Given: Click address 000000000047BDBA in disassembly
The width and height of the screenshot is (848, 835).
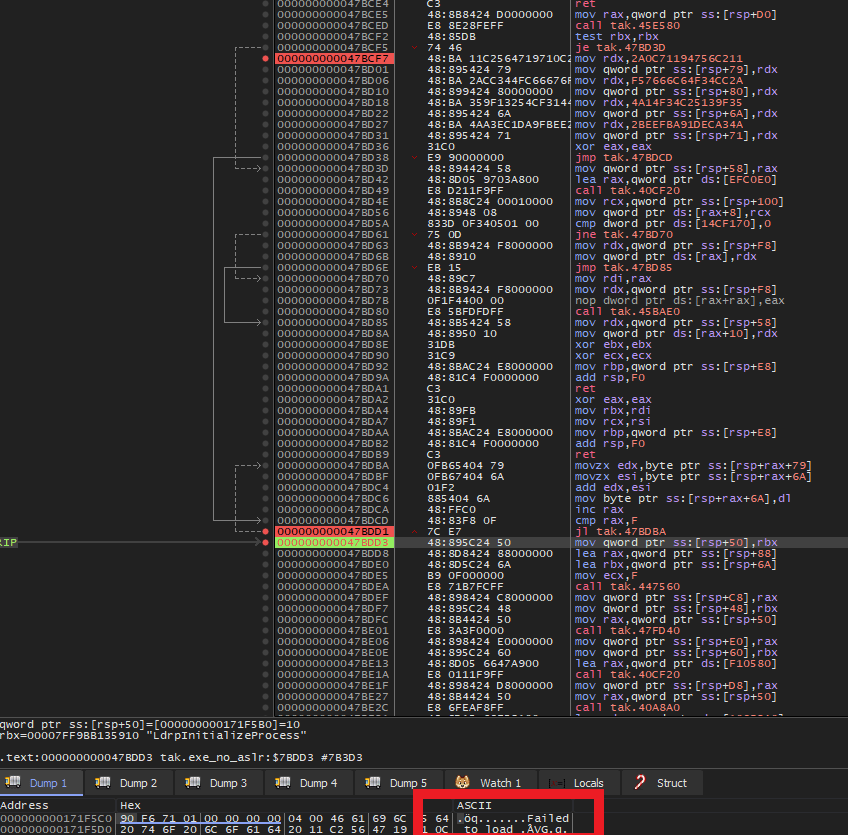Looking at the screenshot, I should [333, 466].
